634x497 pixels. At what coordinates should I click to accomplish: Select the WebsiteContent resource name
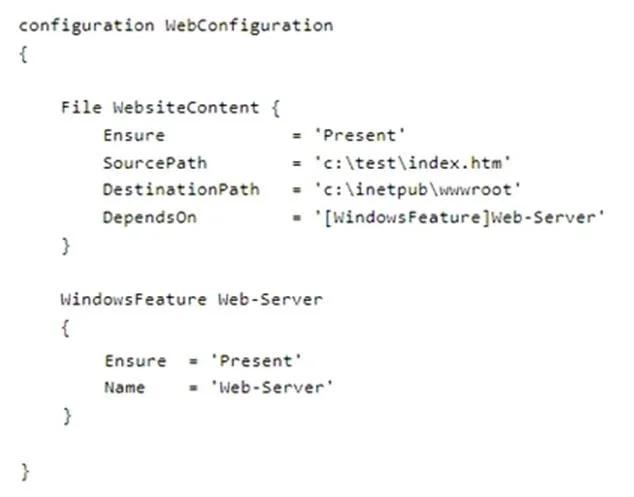pos(186,108)
